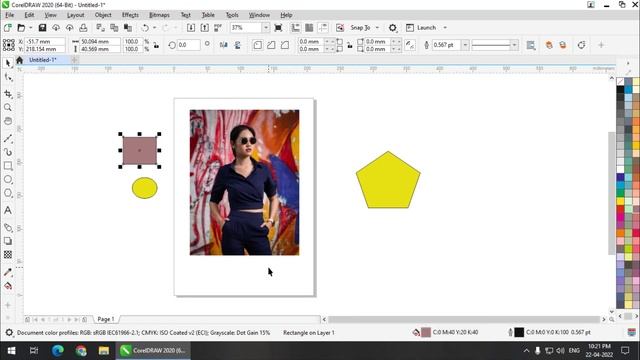Expand the Snap To dropdown

[x=377, y=28]
